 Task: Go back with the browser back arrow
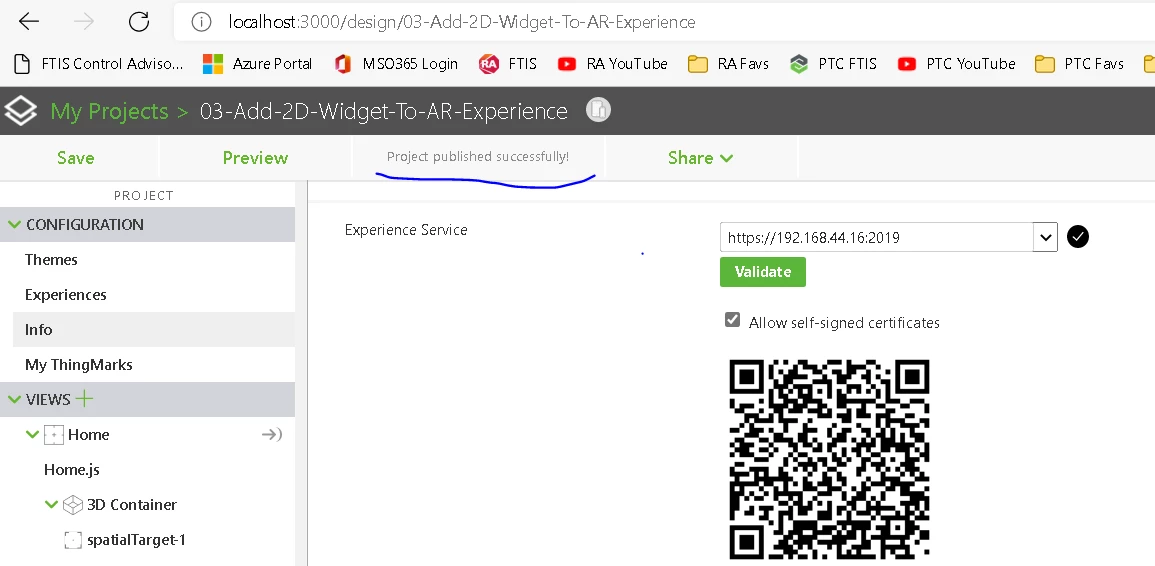coord(29,22)
